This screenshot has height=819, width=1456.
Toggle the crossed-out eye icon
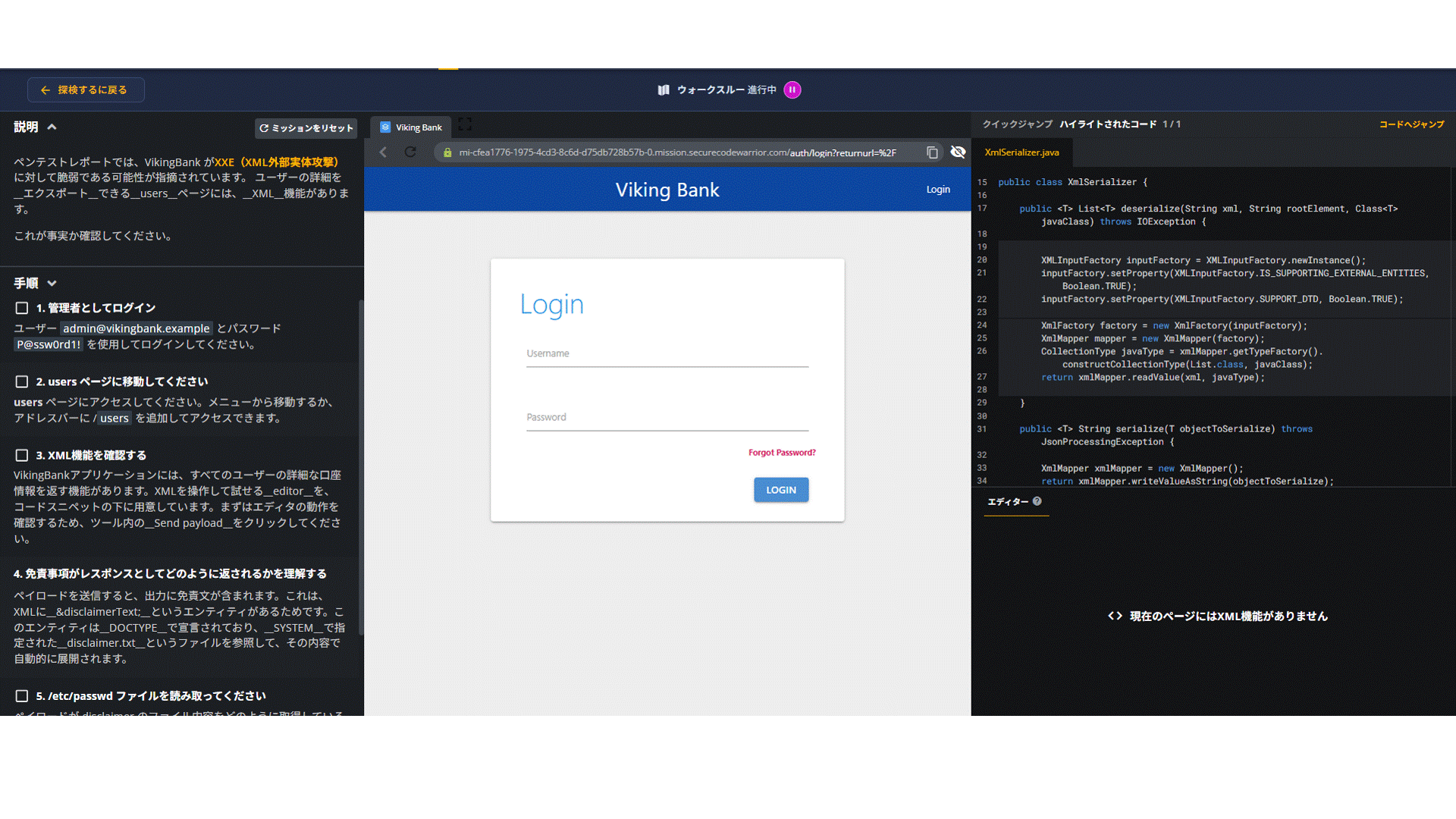(958, 152)
